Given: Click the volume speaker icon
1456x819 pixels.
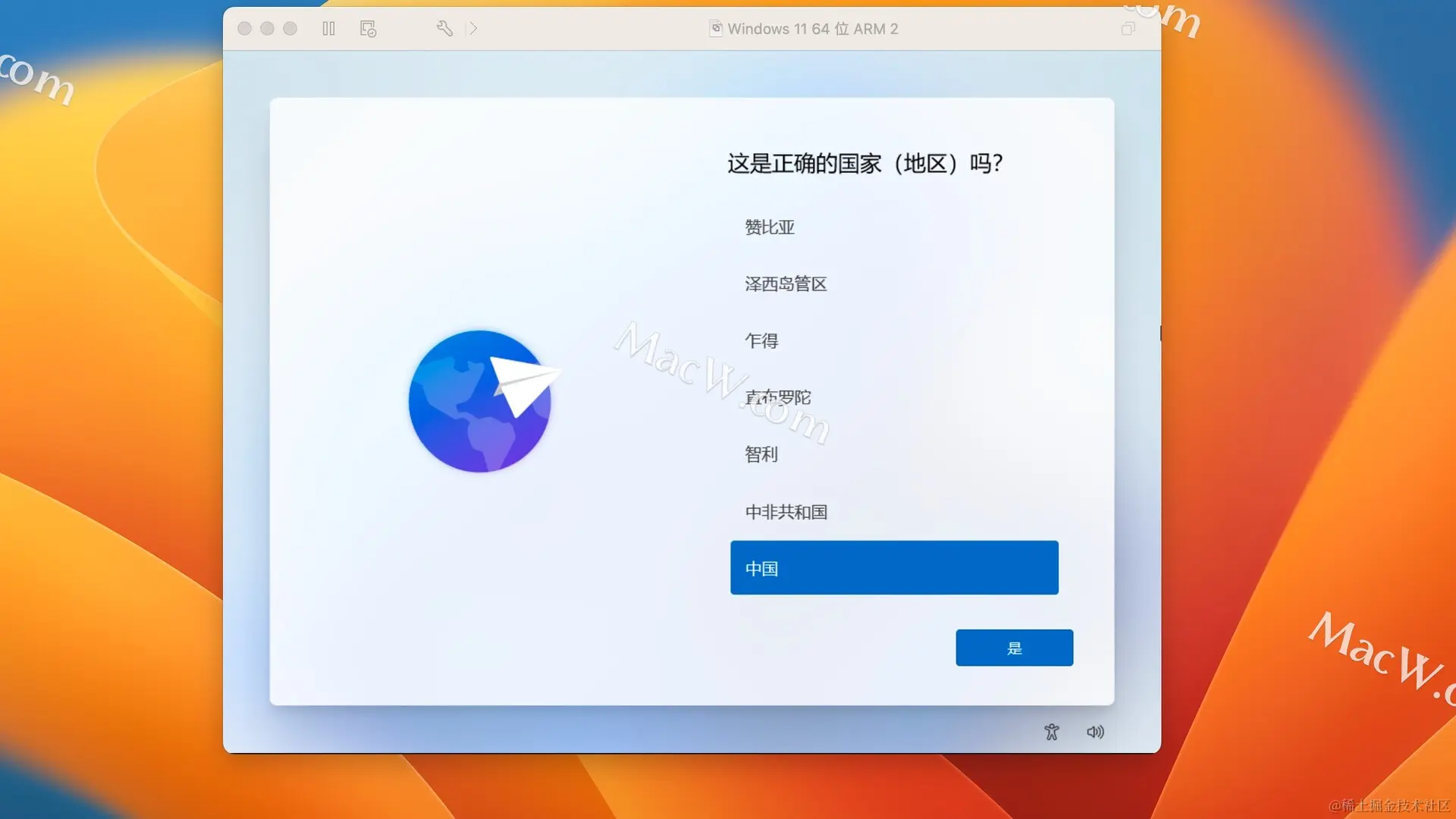Looking at the screenshot, I should (x=1095, y=732).
